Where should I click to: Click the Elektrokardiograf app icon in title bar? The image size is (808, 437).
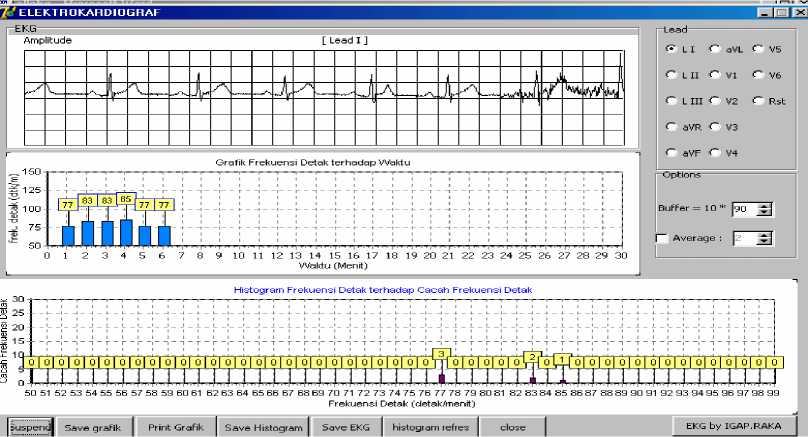11,11
